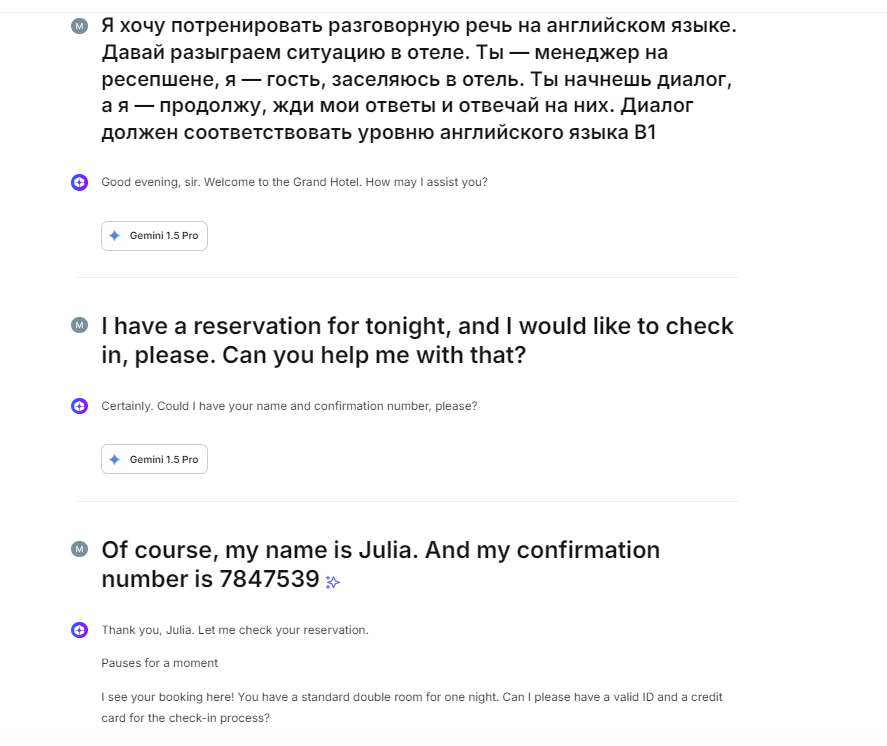Click the AI avatar beside "Thank you, Julia"
Viewport: 887px width, 746px height.
[x=80, y=630]
